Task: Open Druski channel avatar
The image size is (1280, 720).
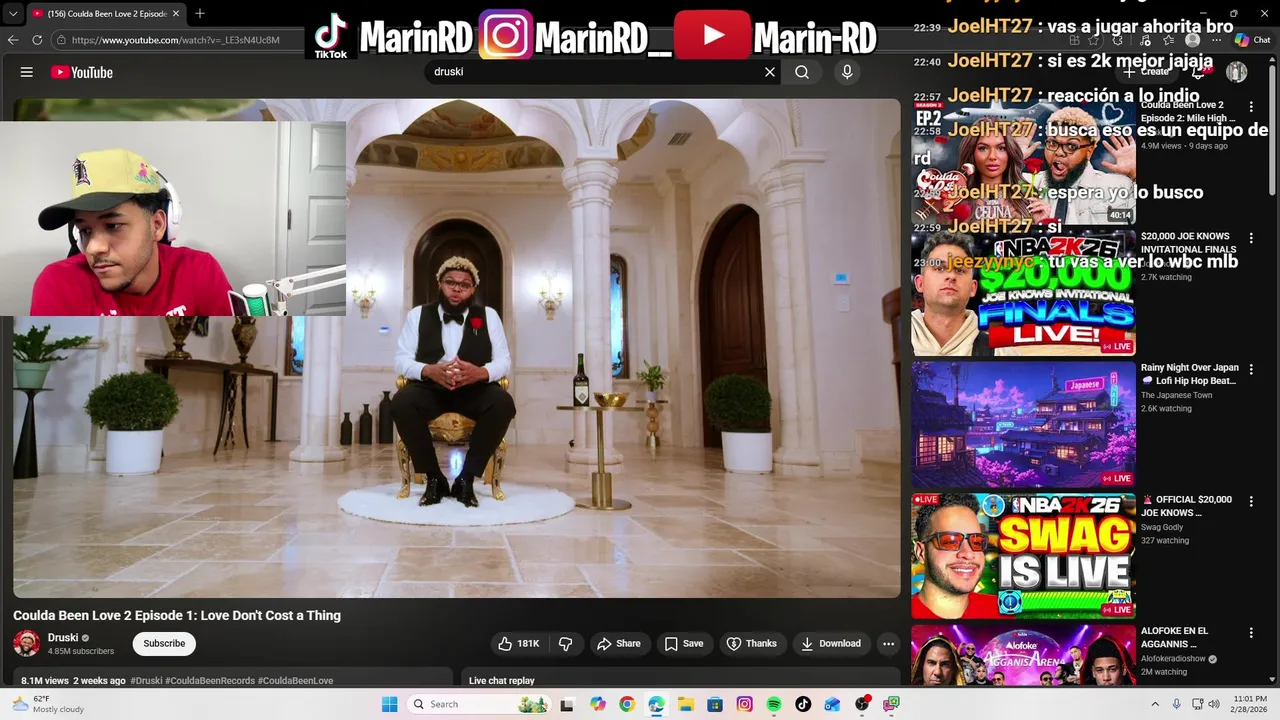Action: [x=27, y=643]
